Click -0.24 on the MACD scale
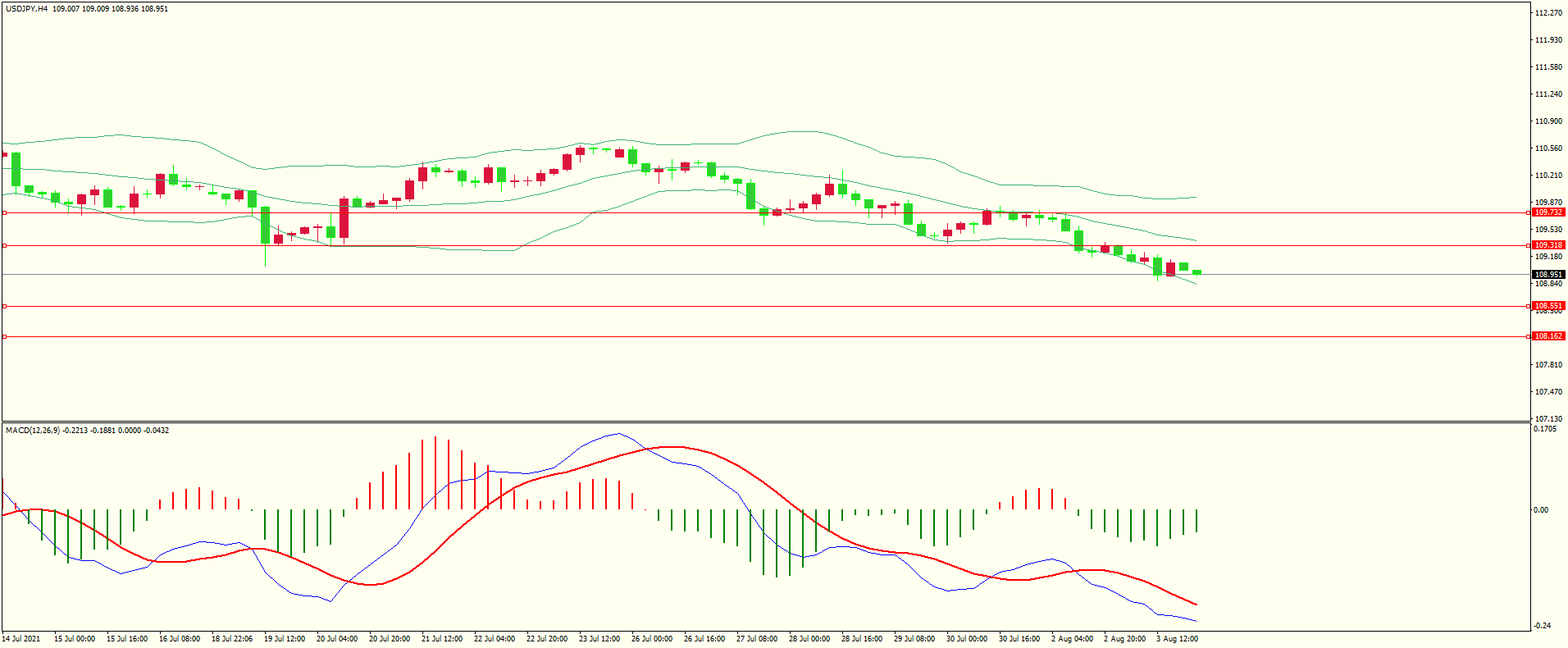The width and height of the screenshot is (1568, 648). [x=1541, y=626]
